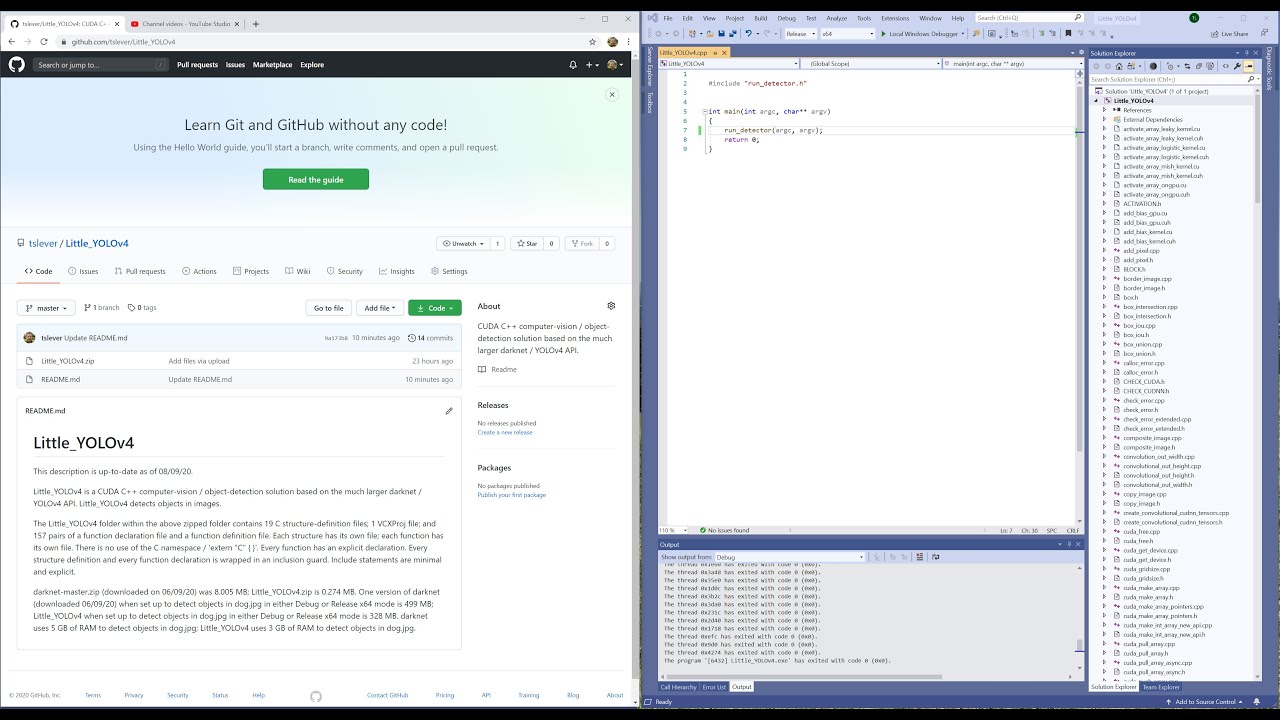Open the Issues repository tab
The image size is (1280, 720).
[83, 271]
